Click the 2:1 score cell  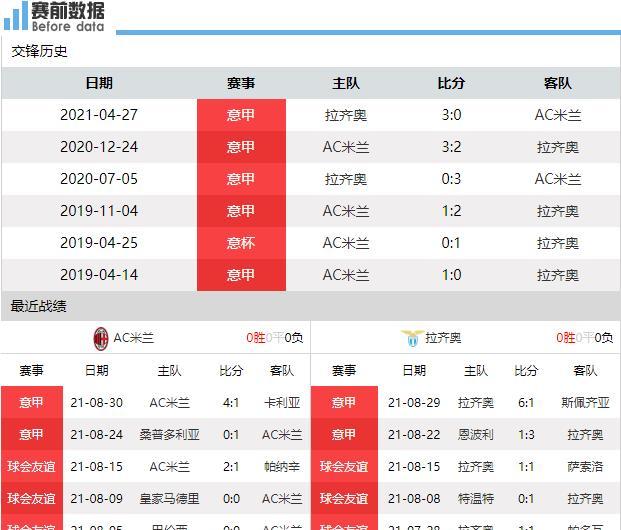(x=231, y=467)
